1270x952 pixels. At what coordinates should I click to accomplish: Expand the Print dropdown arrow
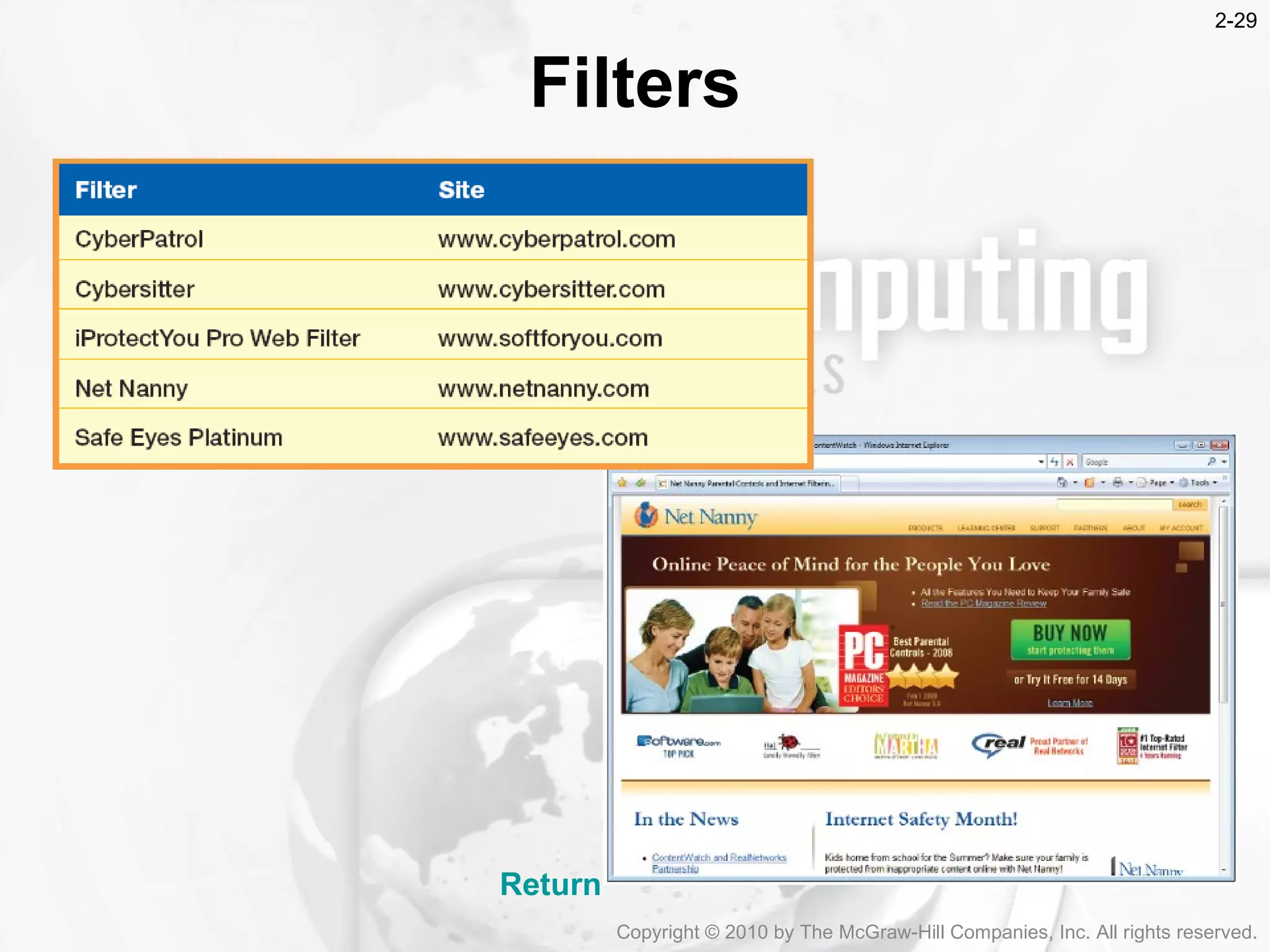click(x=1130, y=482)
